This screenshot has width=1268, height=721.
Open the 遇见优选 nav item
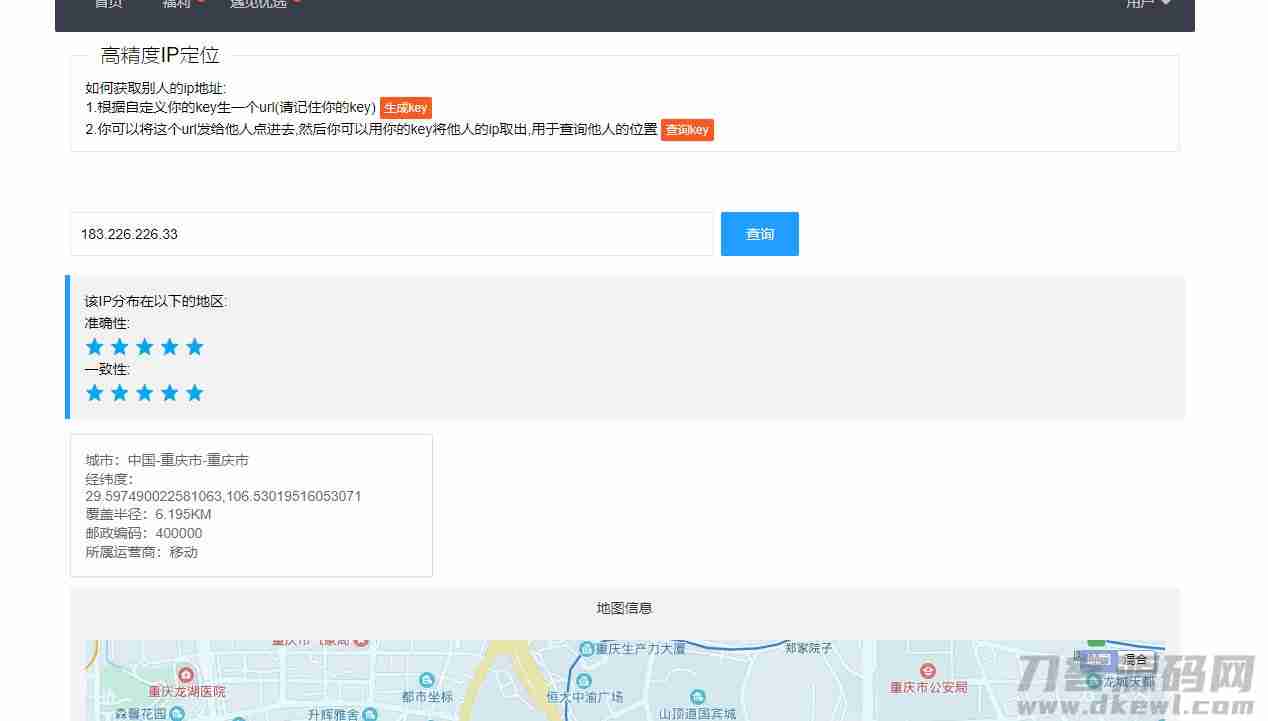pos(259,4)
